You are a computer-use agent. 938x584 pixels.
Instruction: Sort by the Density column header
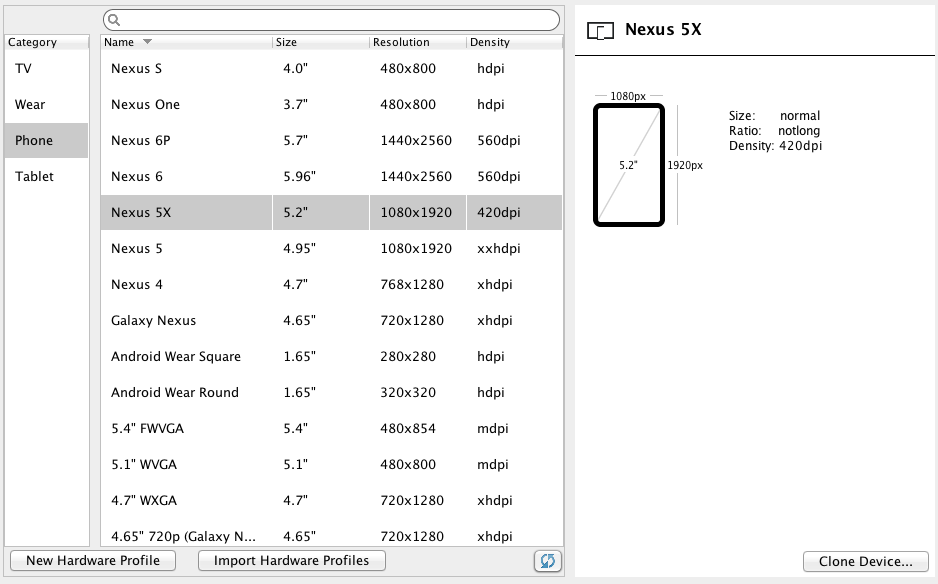click(x=514, y=42)
